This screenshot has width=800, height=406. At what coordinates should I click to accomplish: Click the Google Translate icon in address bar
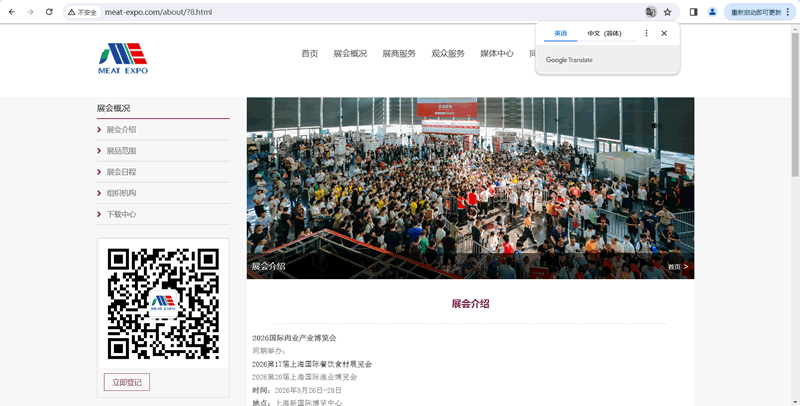click(x=651, y=12)
